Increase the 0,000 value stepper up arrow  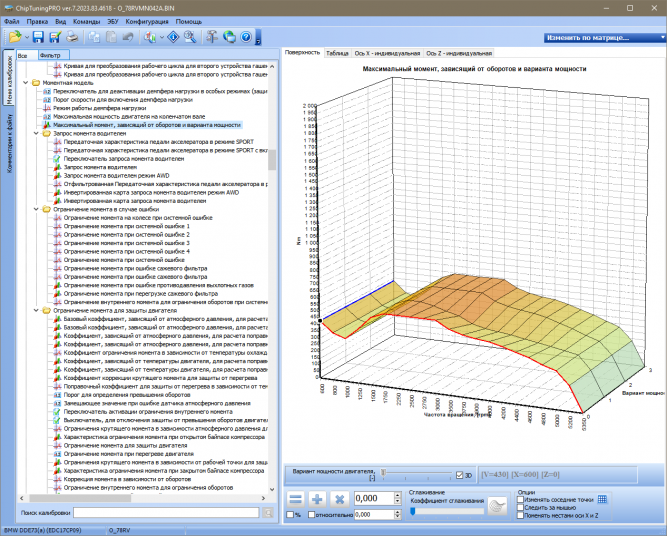click(398, 496)
